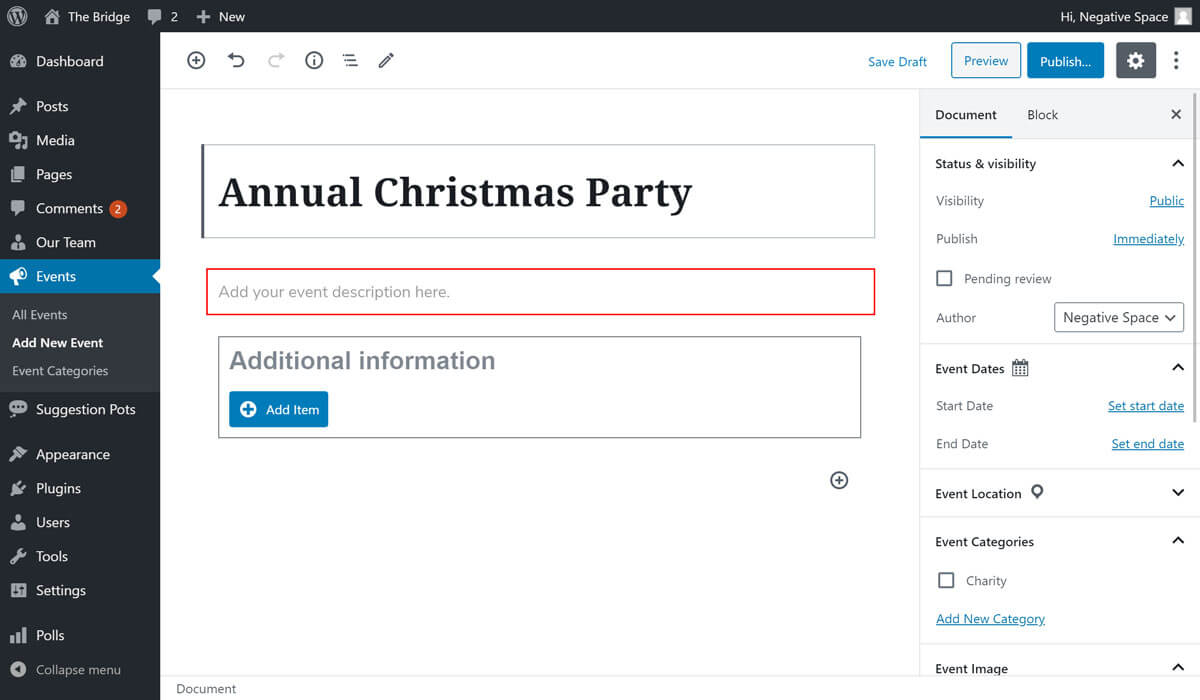The image size is (1200, 700).
Task: Switch to the Block tab
Action: pos(1042,115)
